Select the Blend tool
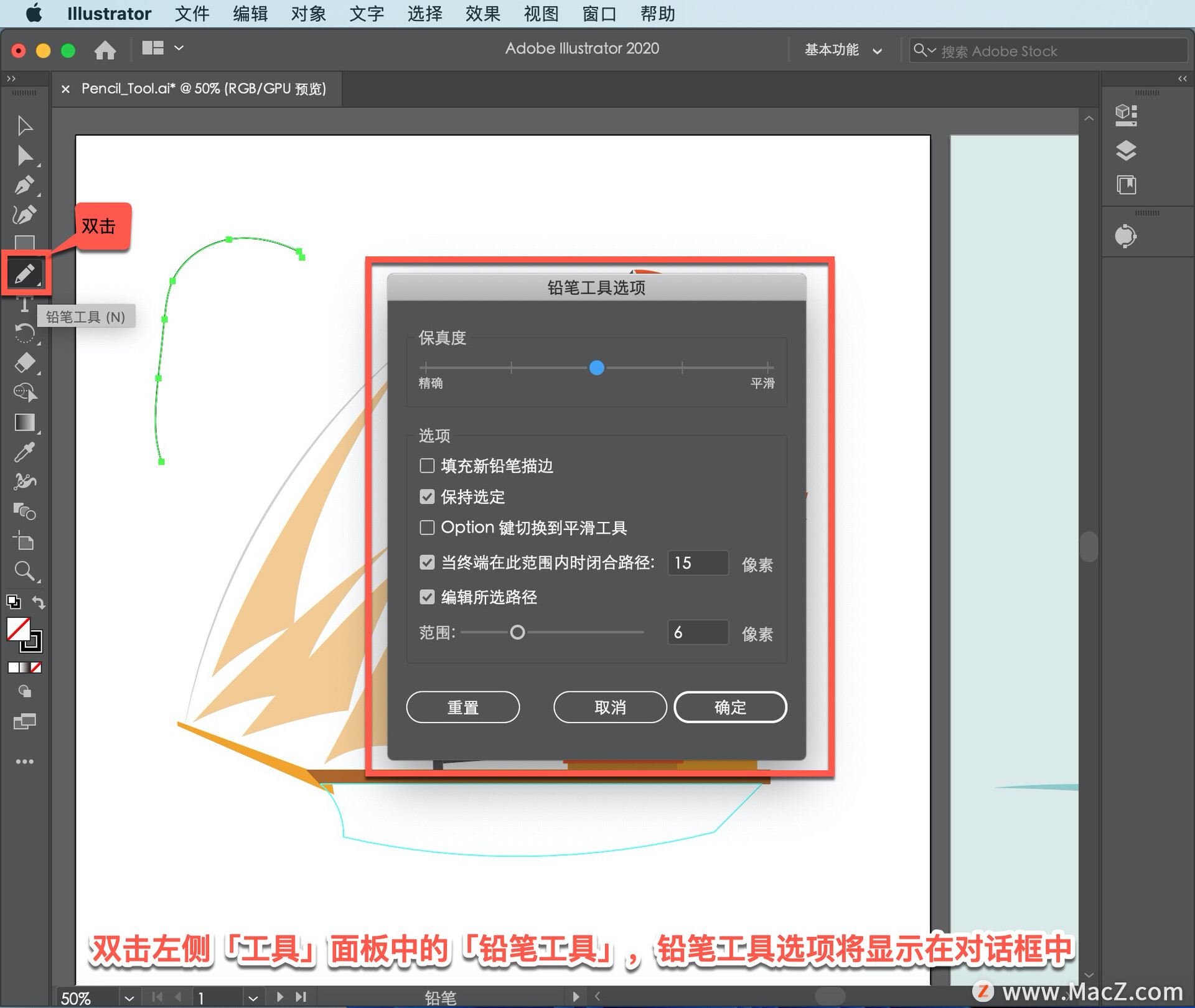This screenshot has width=1195, height=1008. 25,511
